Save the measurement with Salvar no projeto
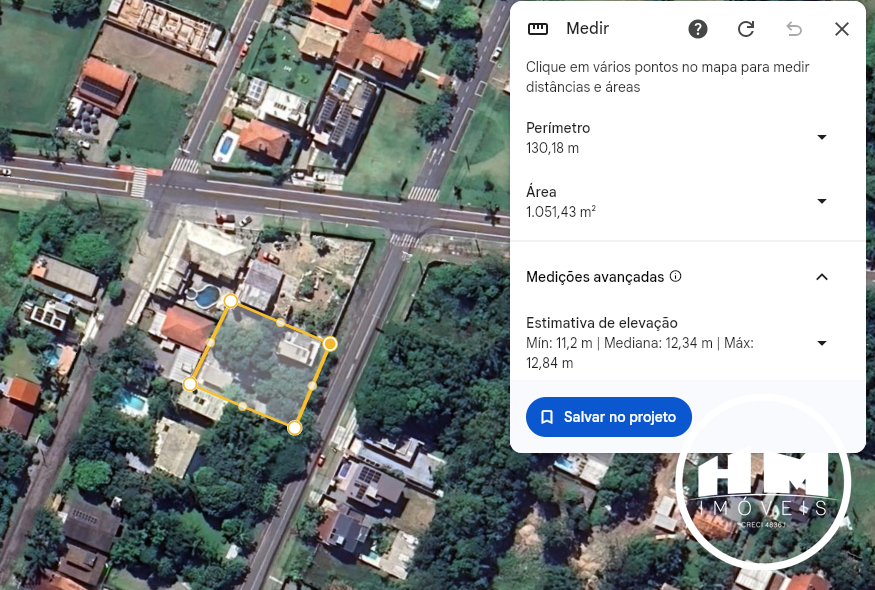 (608, 417)
